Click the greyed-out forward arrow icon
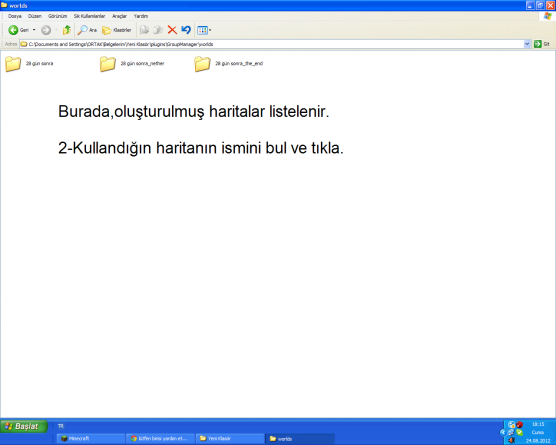This screenshot has height=445, width=556. (x=46, y=30)
